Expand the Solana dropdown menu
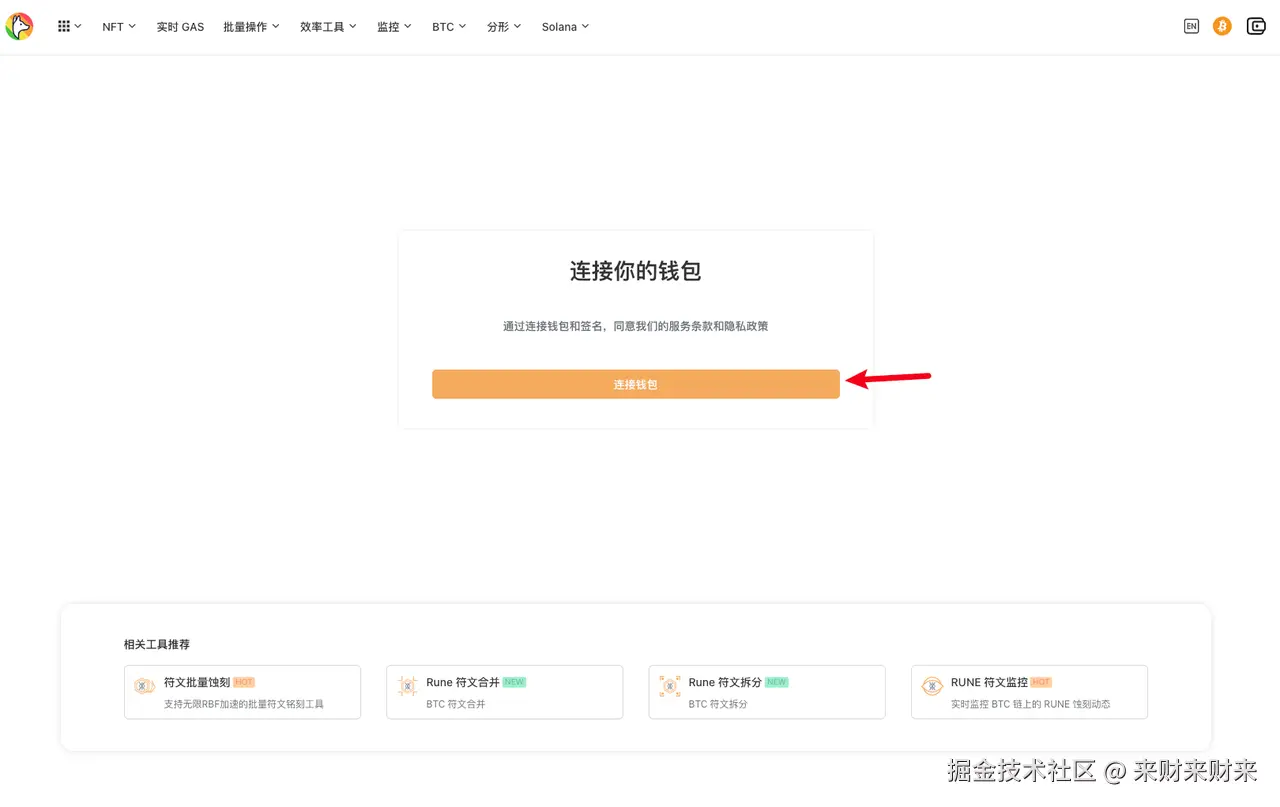Image resolution: width=1280 pixels, height=807 pixels. [x=565, y=27]
